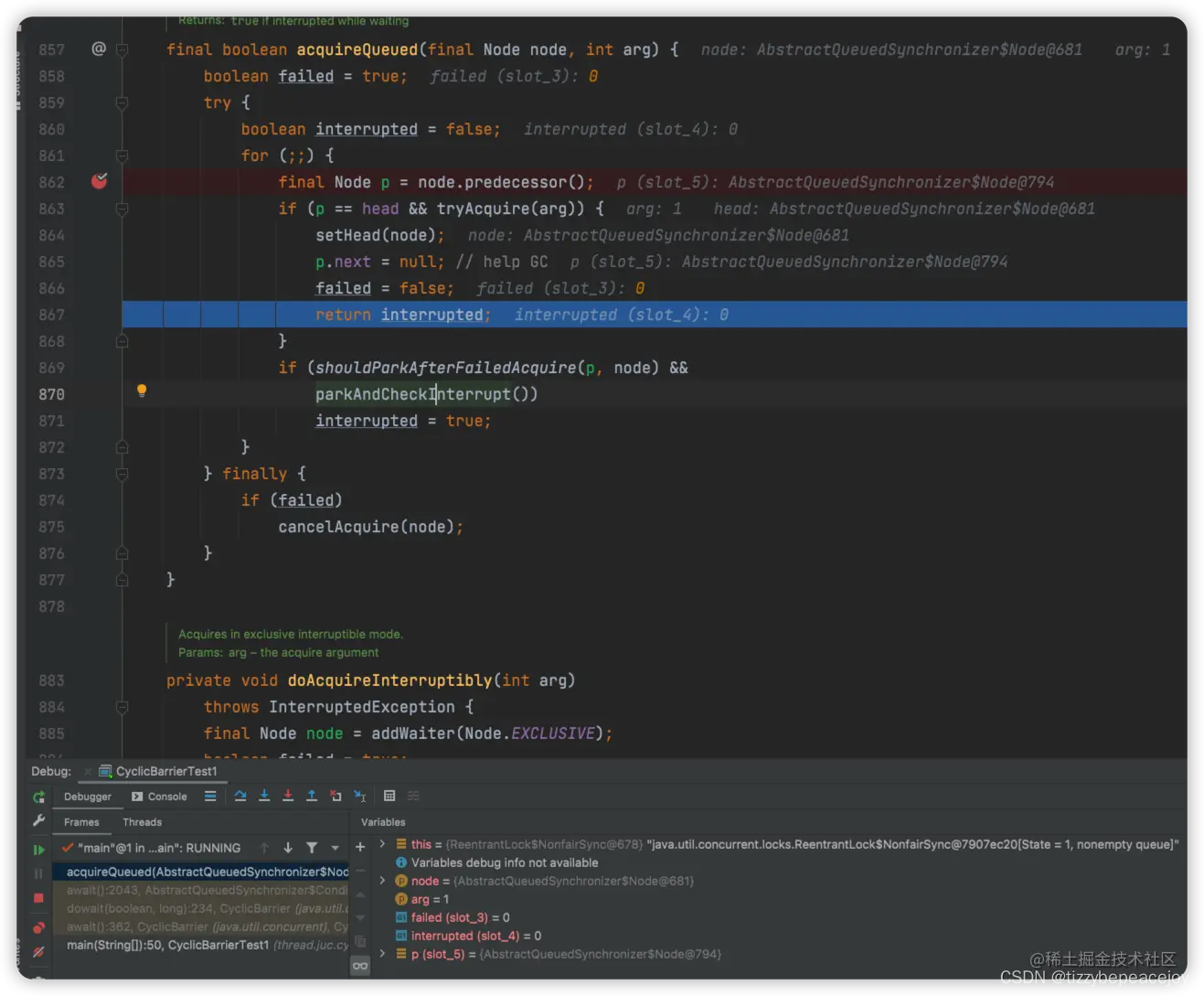Click line number 867 in gutter
The width and height of the screenshot is (1204, 996).
pyautogui.click(x=52, y=315)
